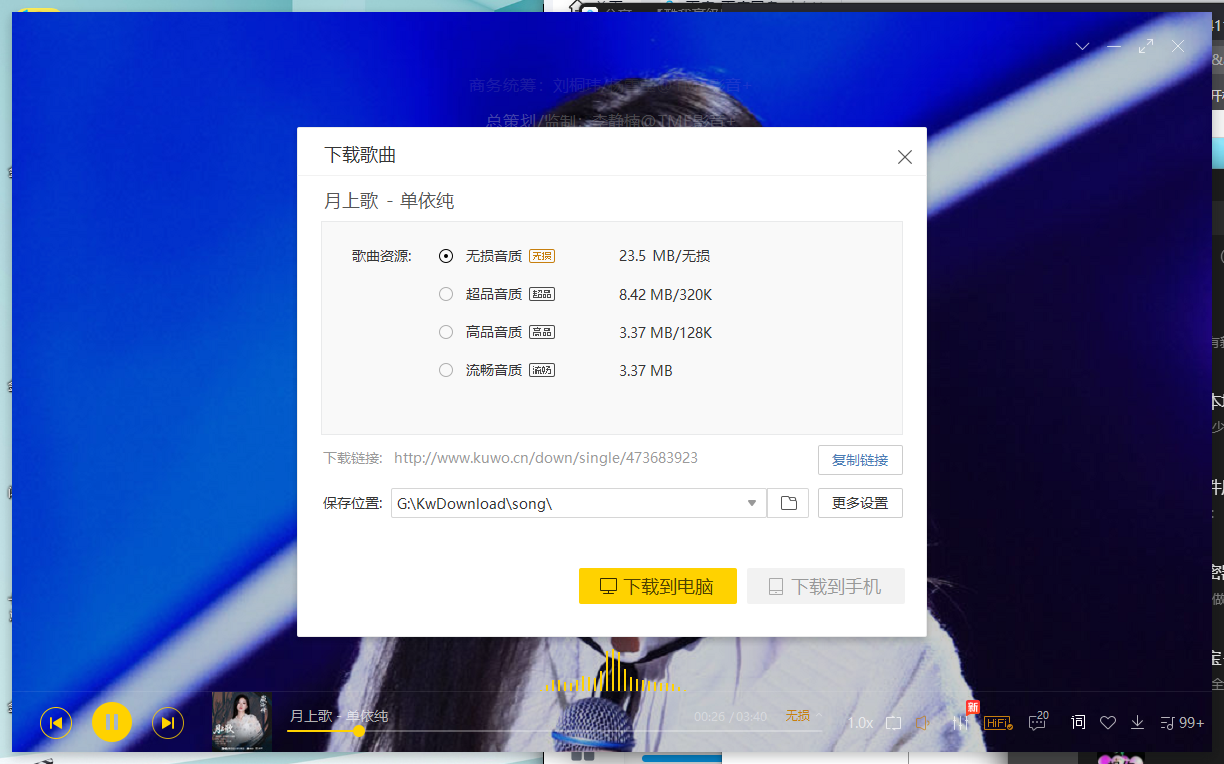Open the top-right chevron menu
The image size is (1224, 764).
1082,46
